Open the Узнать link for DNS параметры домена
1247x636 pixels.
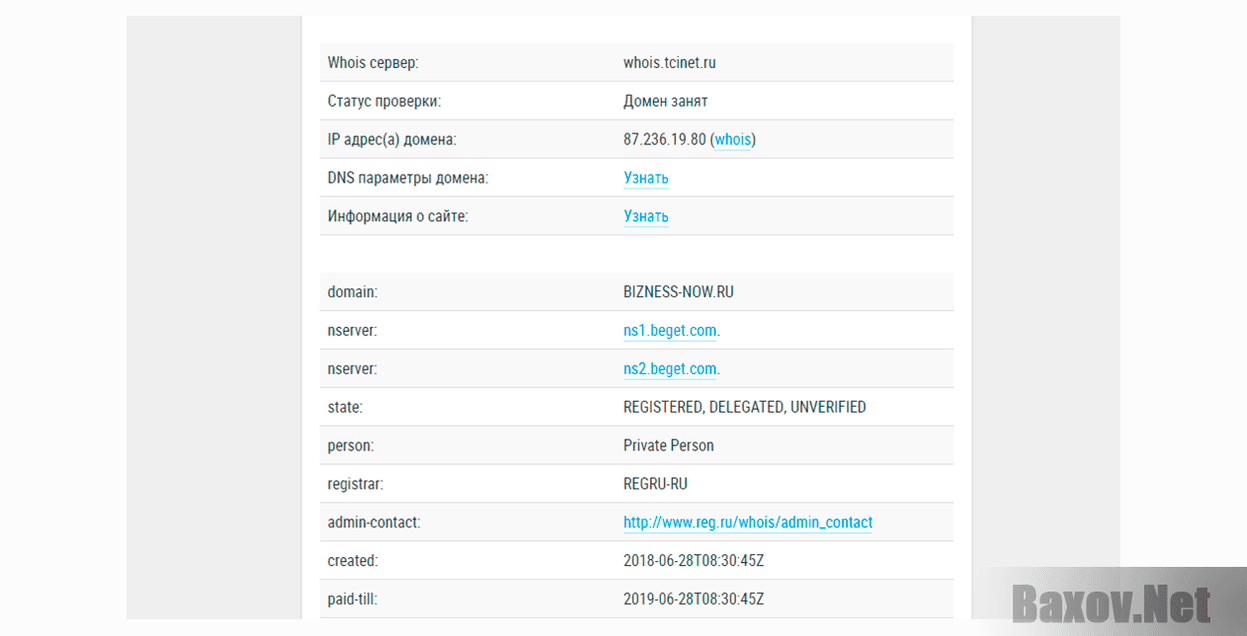point(646,178)
